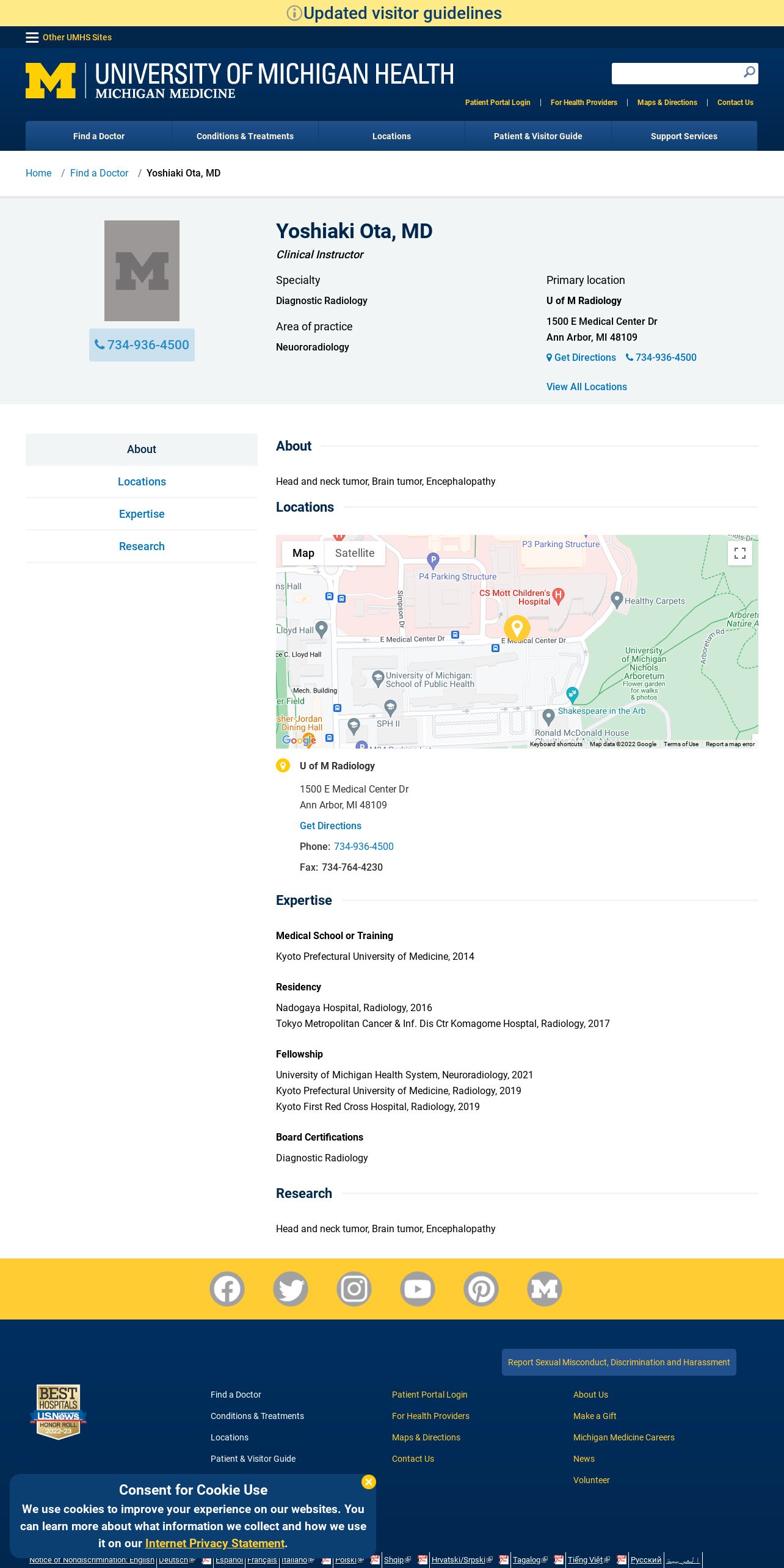The height and width of the screenshot is (1568, 784).
Task: Close the cookie consent popup
Action: 369,1482
